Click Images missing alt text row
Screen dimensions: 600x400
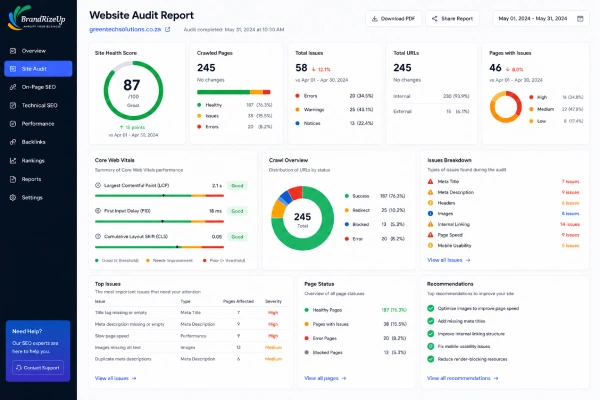[190, 348]
